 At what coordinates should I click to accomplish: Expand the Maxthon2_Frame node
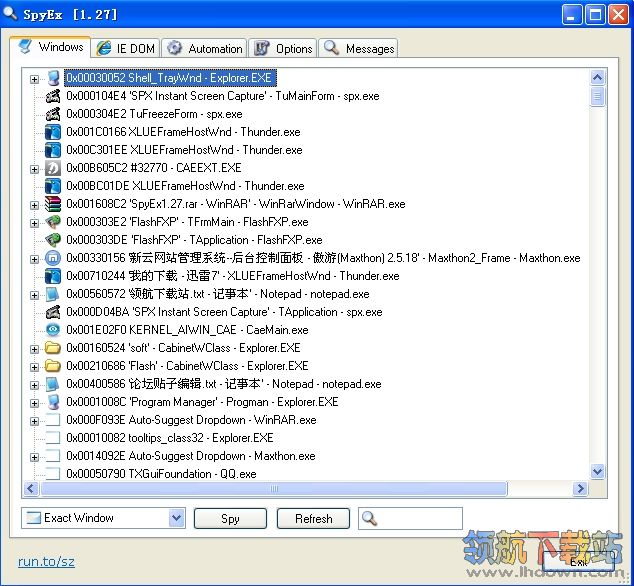click(x=34, y=259)
